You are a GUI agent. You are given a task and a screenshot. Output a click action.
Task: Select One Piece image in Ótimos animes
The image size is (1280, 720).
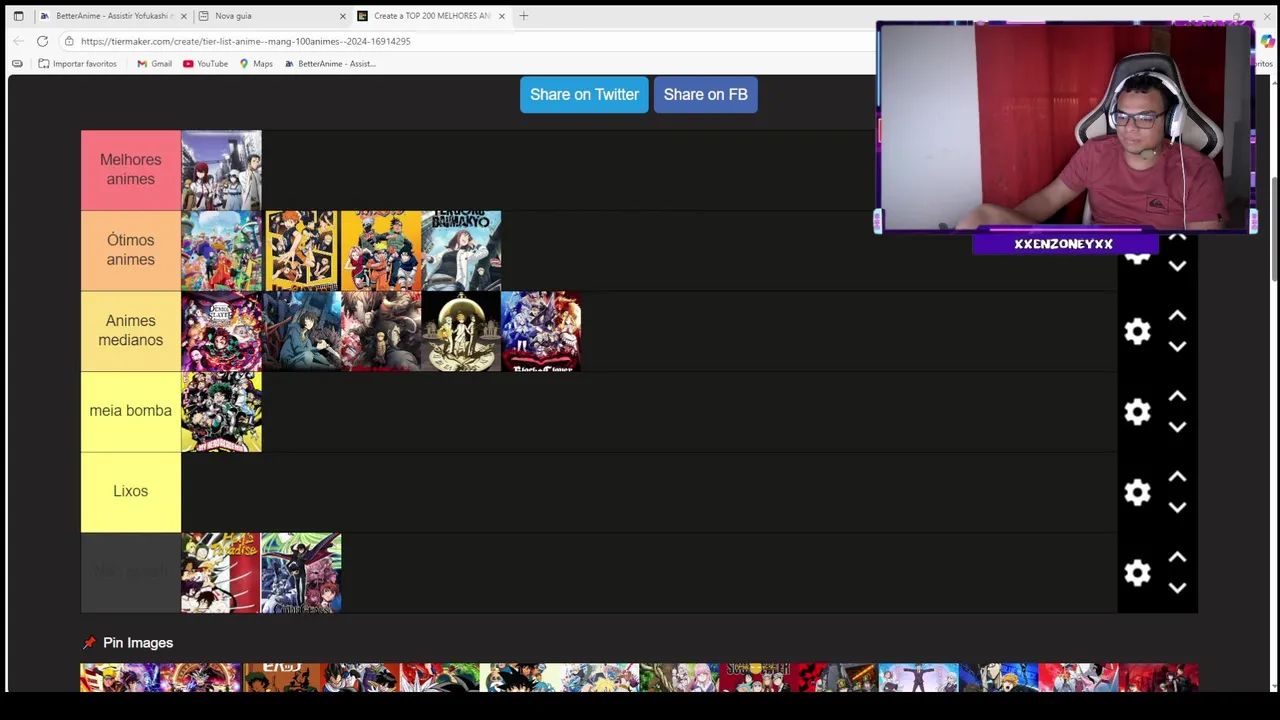(221, 251)
